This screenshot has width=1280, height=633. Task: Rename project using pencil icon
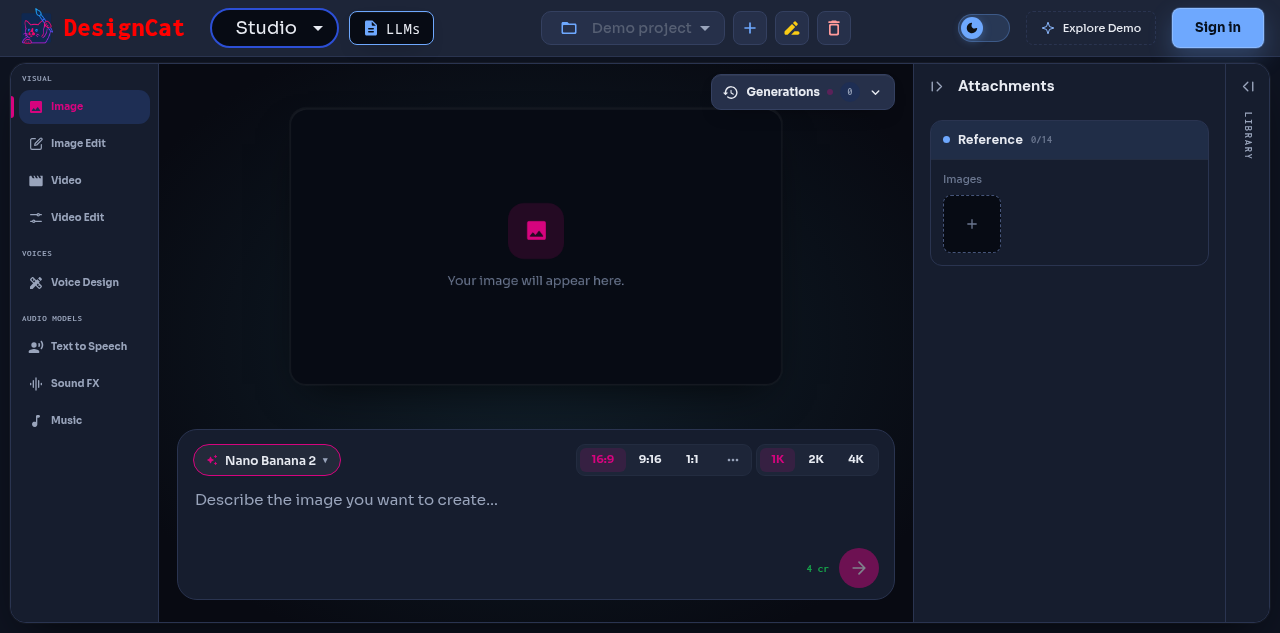coord(792,28)
